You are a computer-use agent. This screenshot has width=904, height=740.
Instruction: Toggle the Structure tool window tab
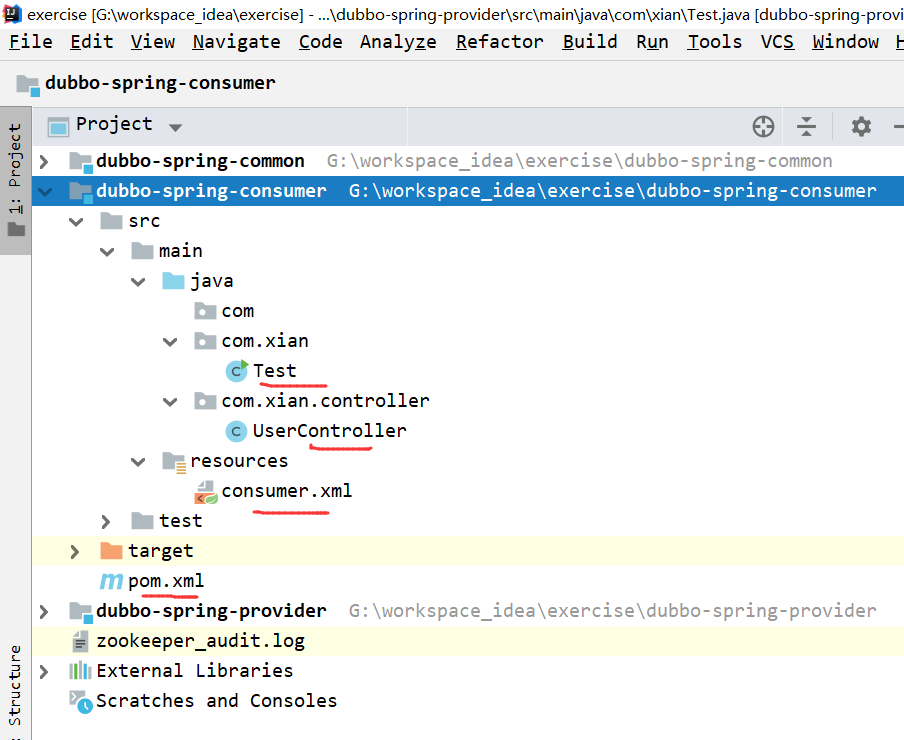click(15, 686)
